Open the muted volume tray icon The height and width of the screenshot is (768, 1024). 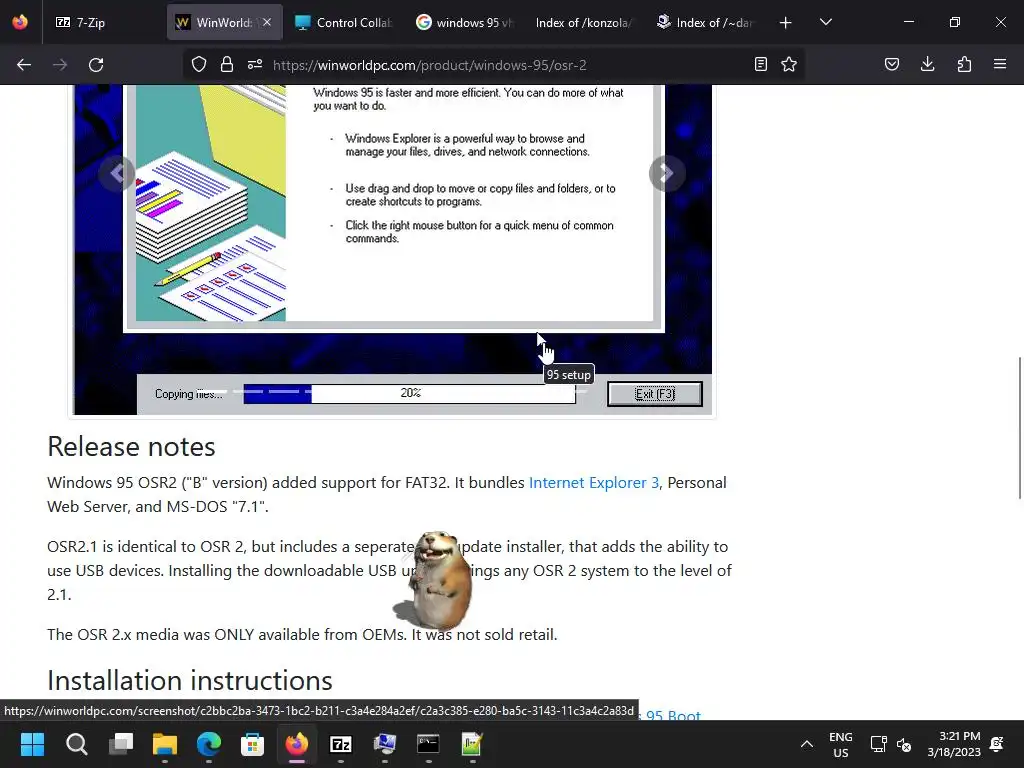point(904,744)
